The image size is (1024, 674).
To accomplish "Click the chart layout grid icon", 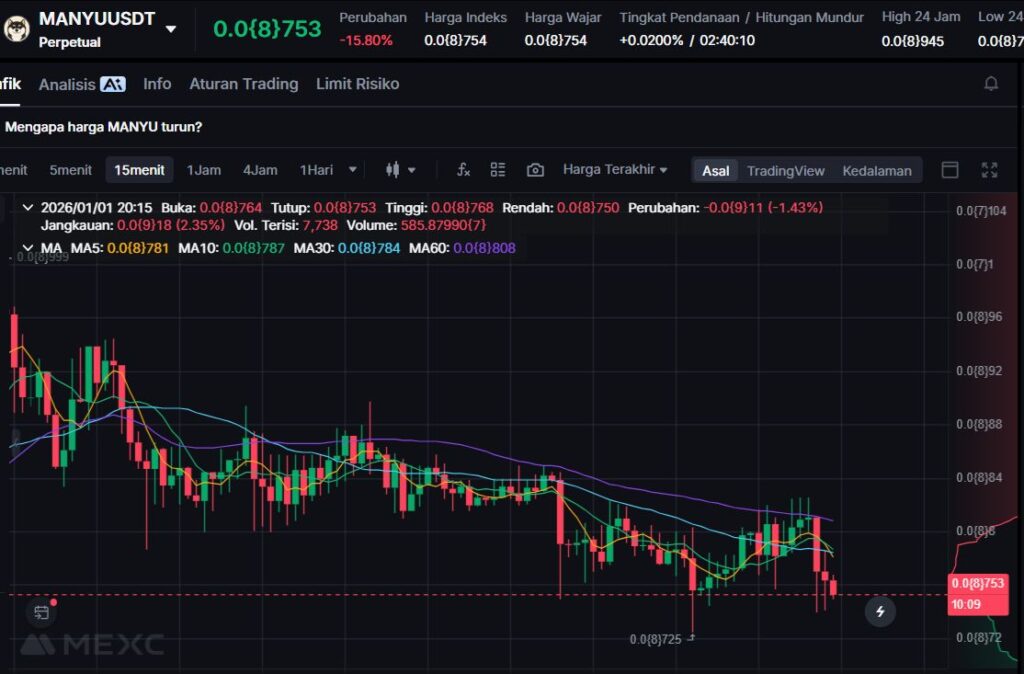I will 498,170.
